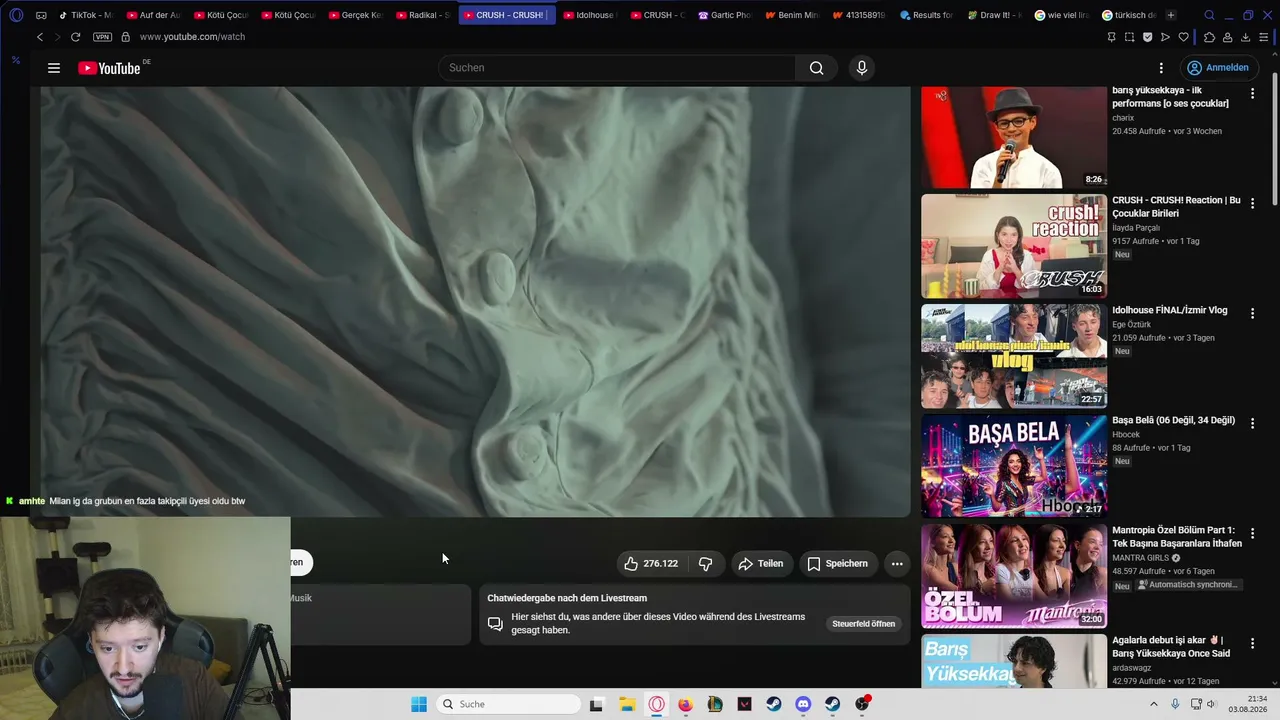Switch to the Radikal browser tab
Viewport: 1280px width, 720px height.
tap(422, 15)
